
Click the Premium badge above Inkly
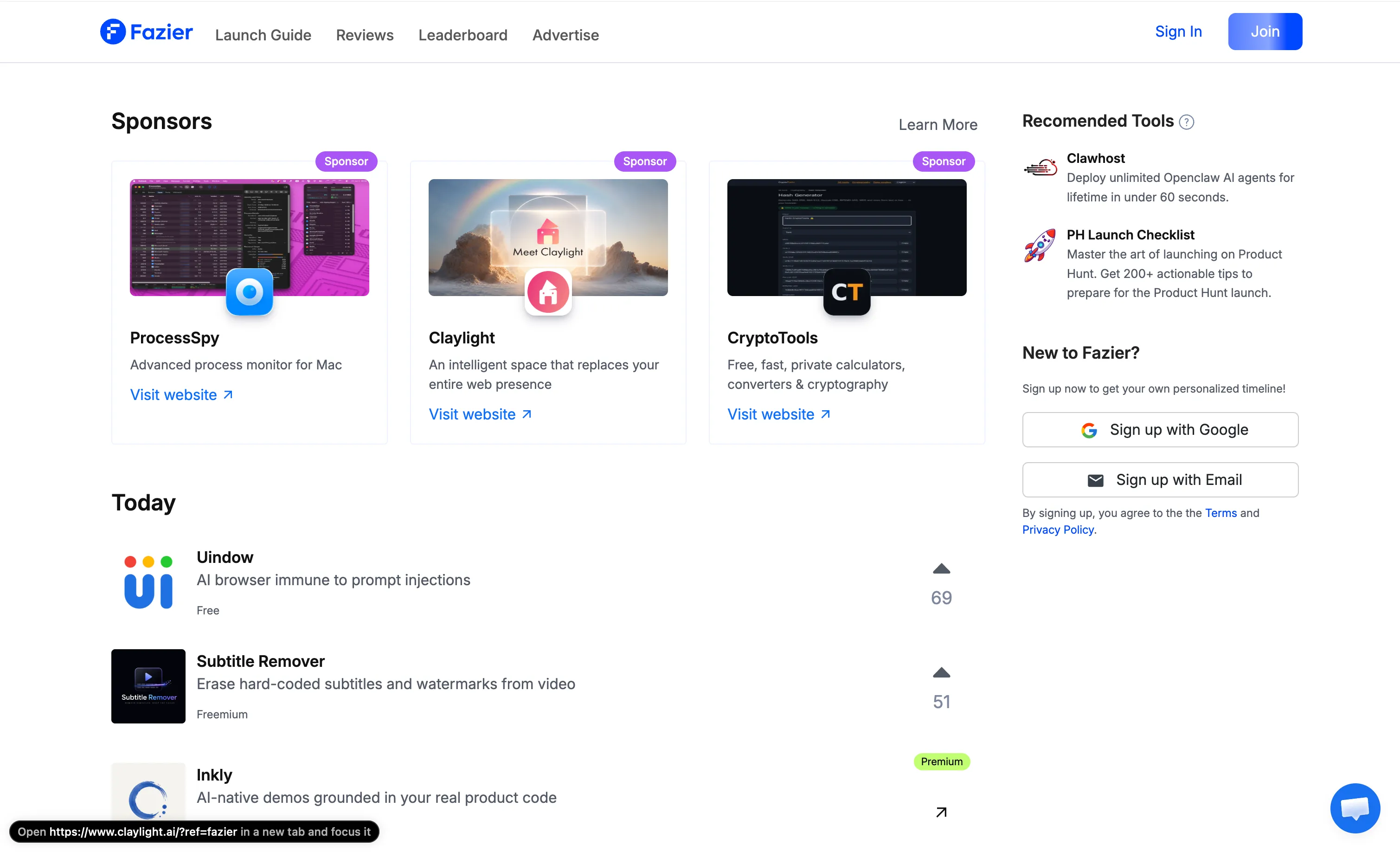coord(942,762)
